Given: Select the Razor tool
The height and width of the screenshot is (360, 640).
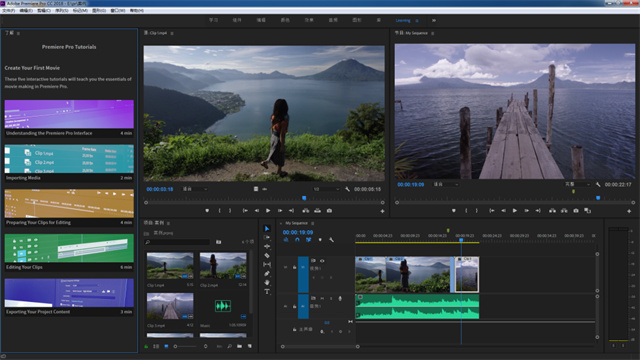Looking at the screenshot, I should click(x=267, y=256).
